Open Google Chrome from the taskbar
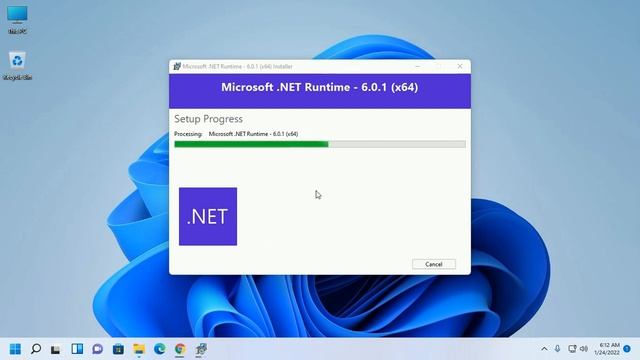Screen dimensions: 640x360 point(180,349)
